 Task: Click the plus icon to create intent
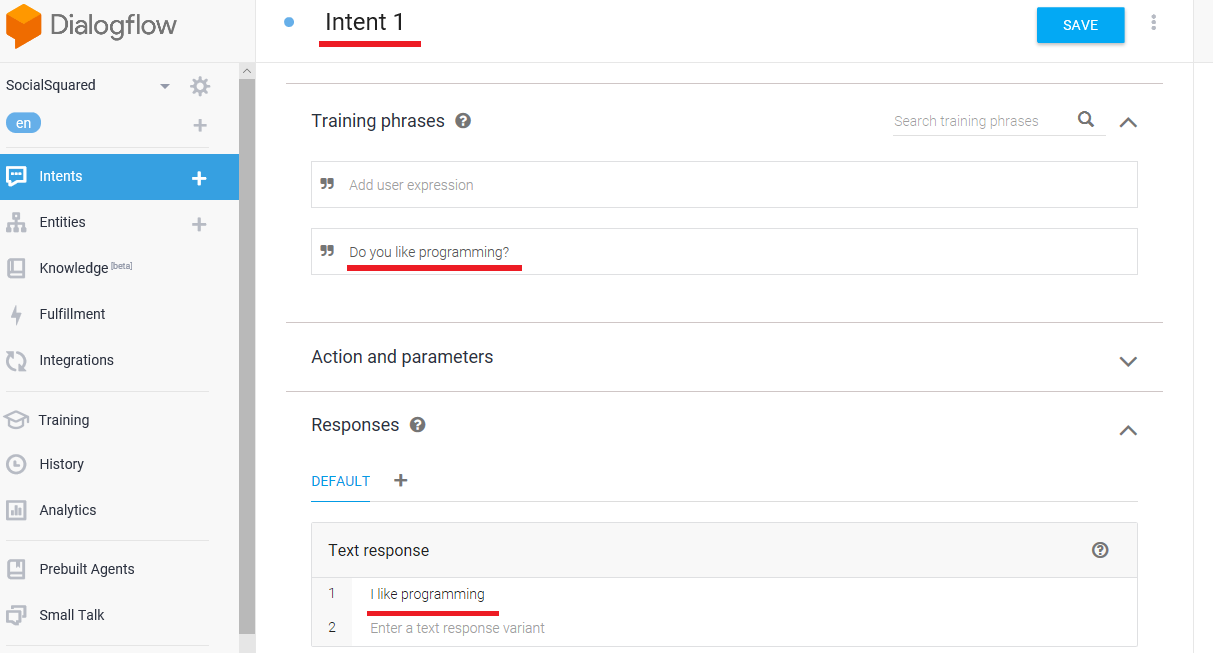199,178
